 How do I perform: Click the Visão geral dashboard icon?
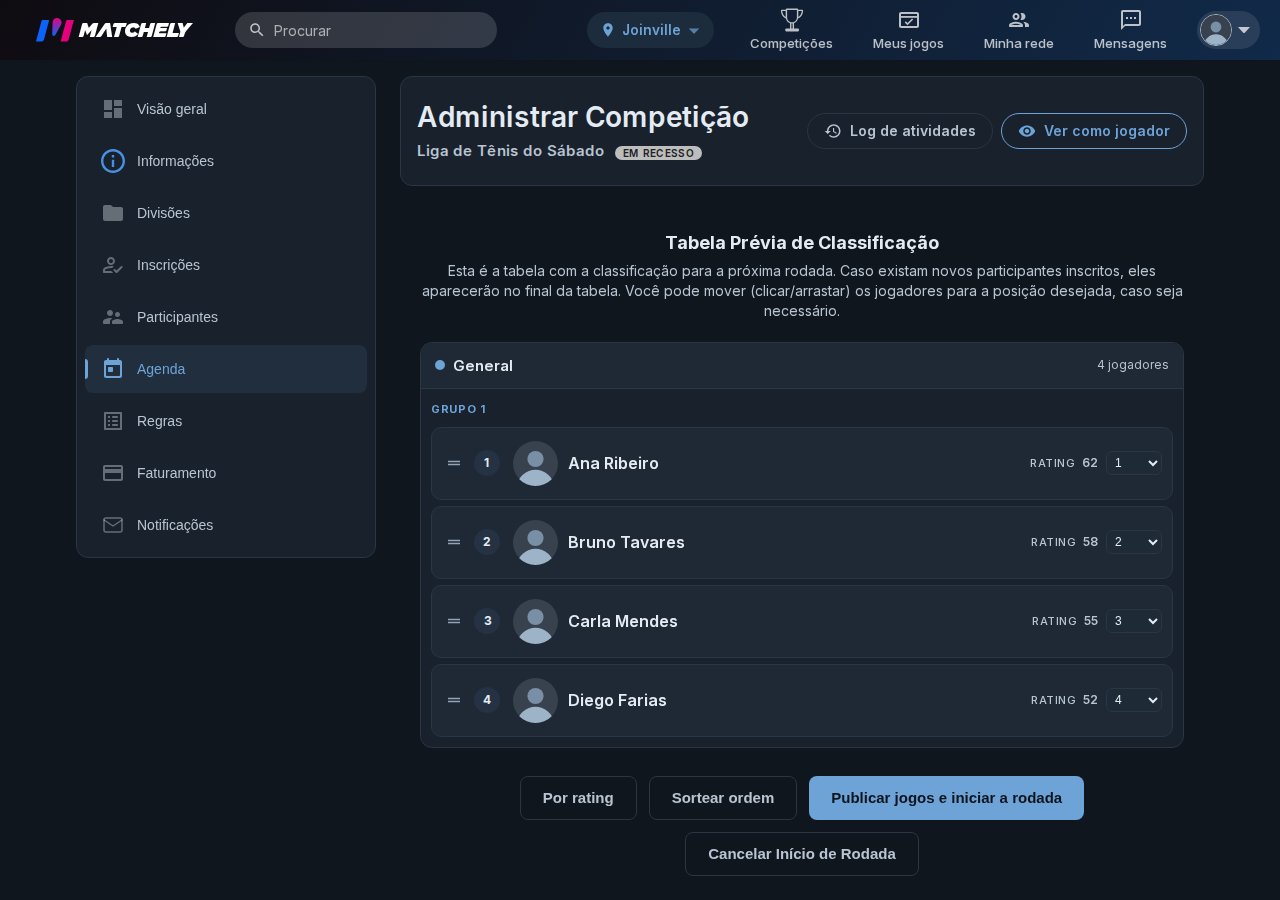click(x=113, y=109)
